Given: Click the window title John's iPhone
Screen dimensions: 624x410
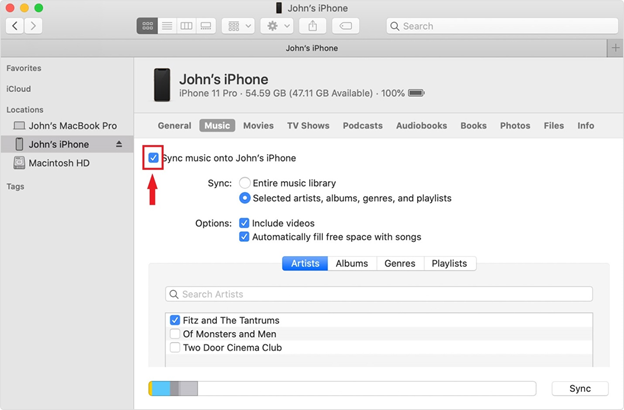Looking at the screenshot, I should pyautogui.click(x=318, y=8).
